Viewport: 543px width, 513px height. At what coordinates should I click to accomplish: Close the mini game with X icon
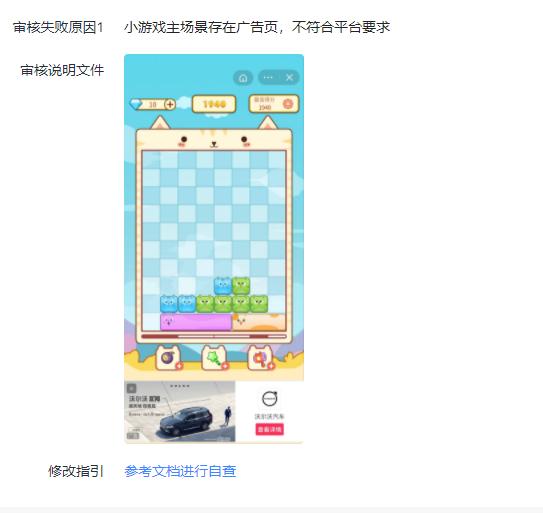coord(290,78)
